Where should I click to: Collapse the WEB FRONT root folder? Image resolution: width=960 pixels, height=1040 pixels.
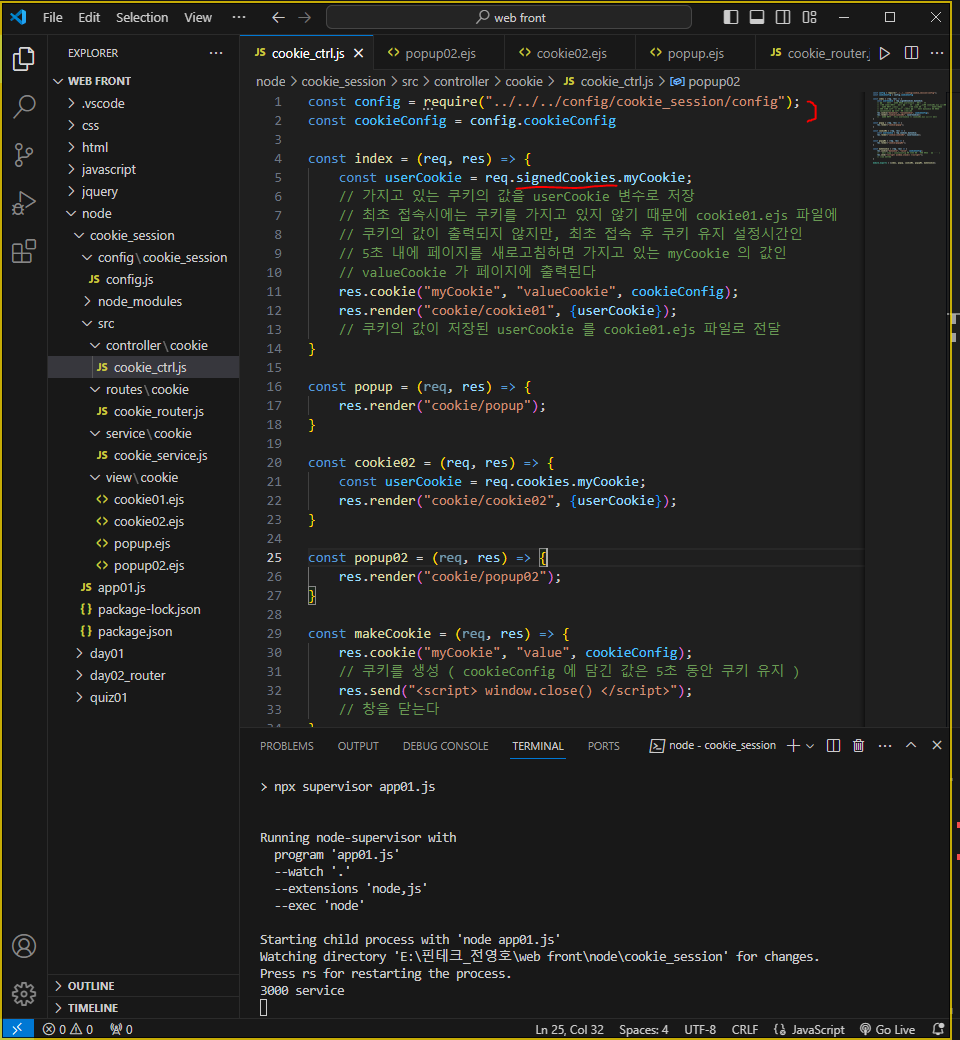coord(144,81)
